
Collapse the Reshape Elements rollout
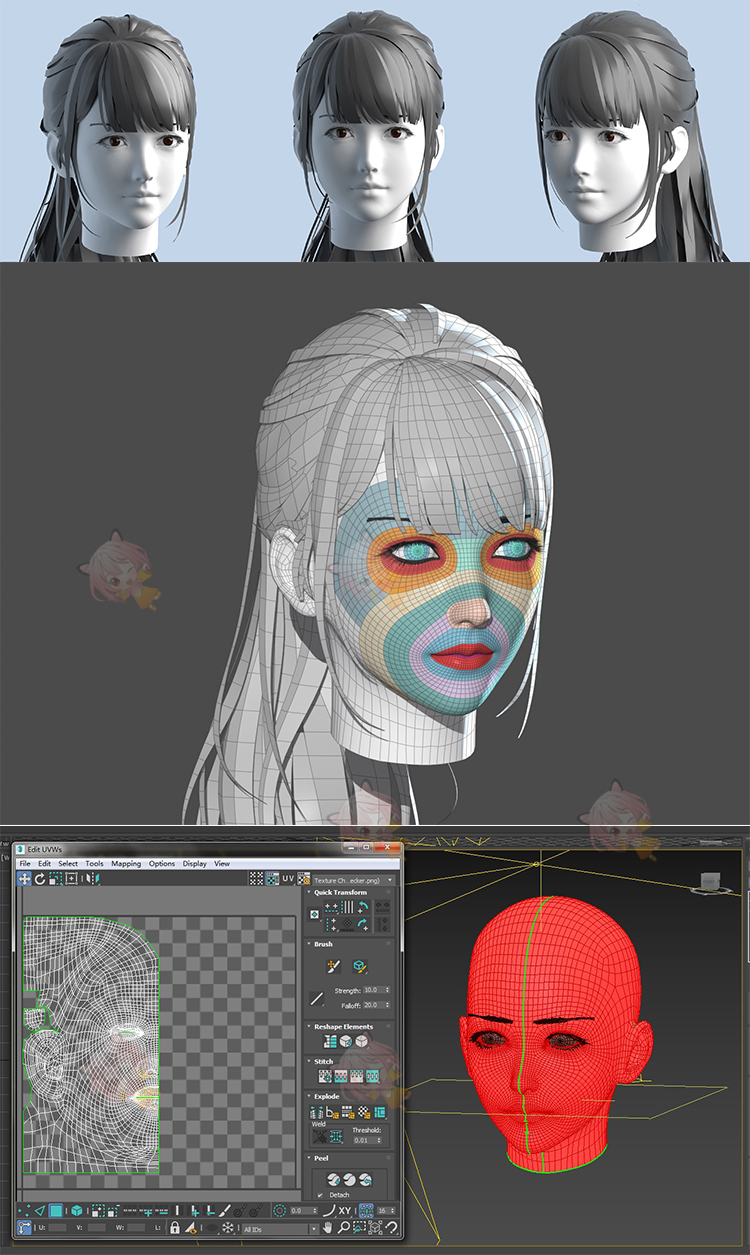click(x=309, y=1026)
